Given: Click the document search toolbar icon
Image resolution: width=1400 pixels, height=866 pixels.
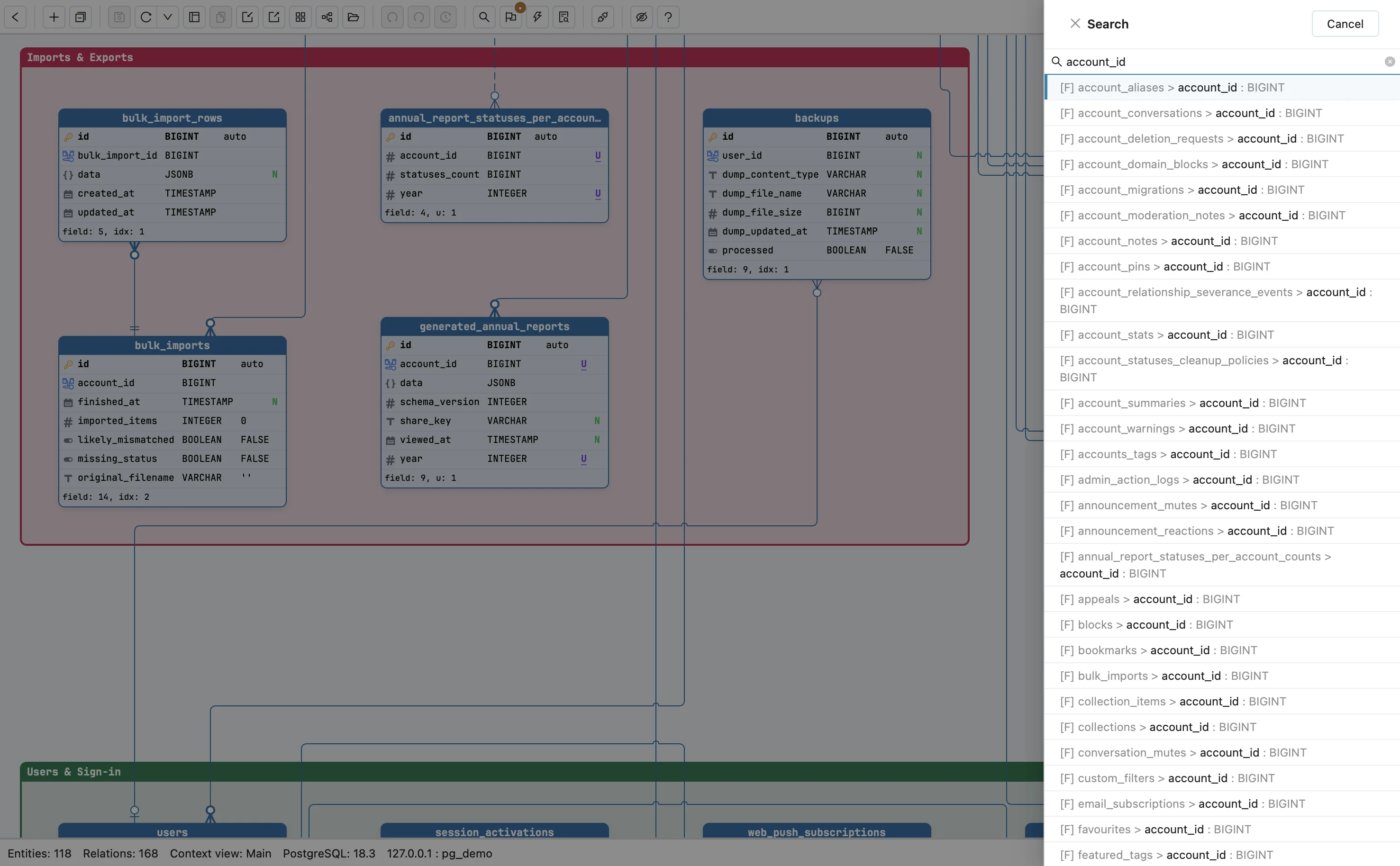Looking at the screenshot, I should (564, 17).
